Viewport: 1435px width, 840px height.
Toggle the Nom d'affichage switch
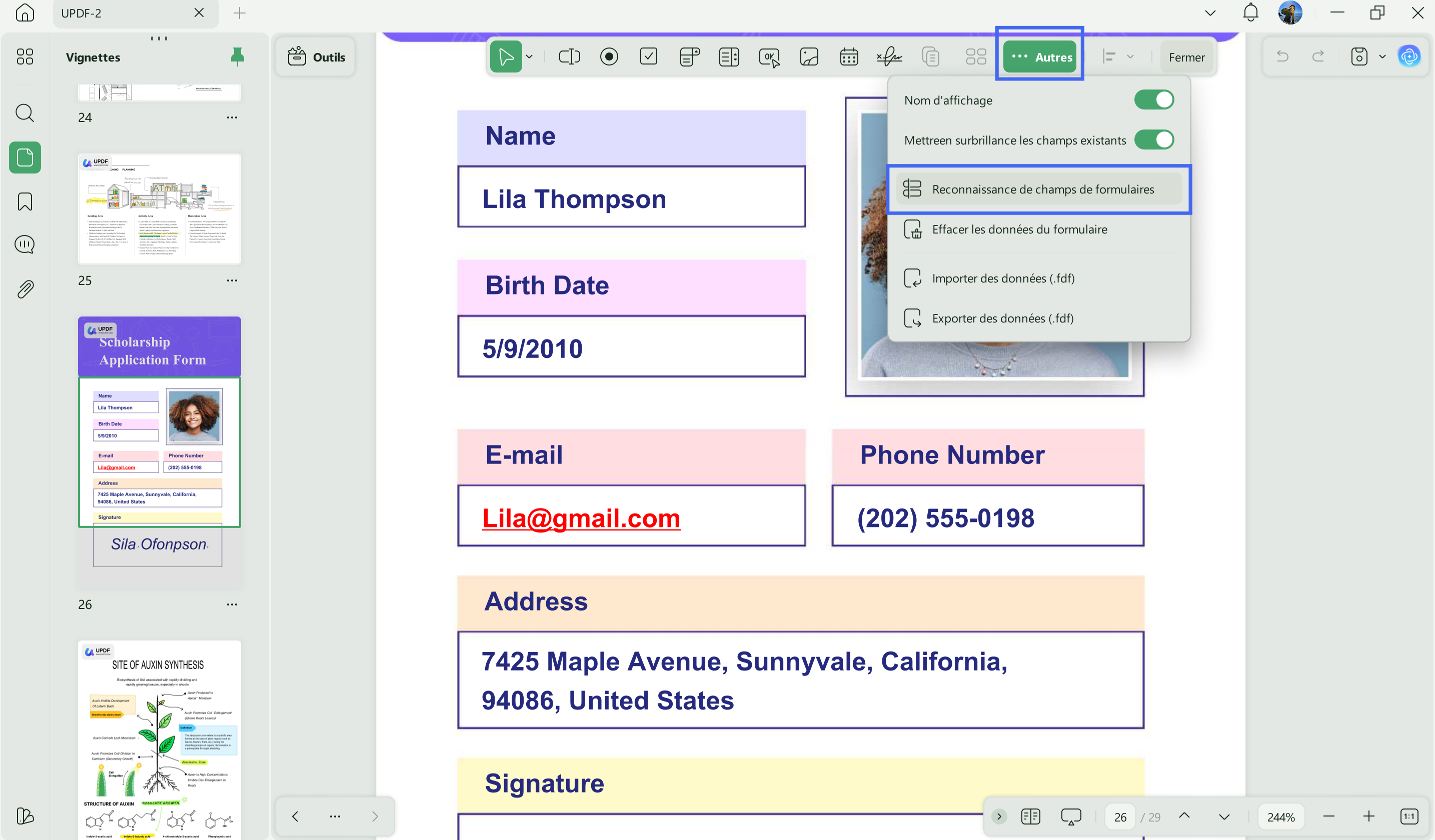tap(1154, 99)
